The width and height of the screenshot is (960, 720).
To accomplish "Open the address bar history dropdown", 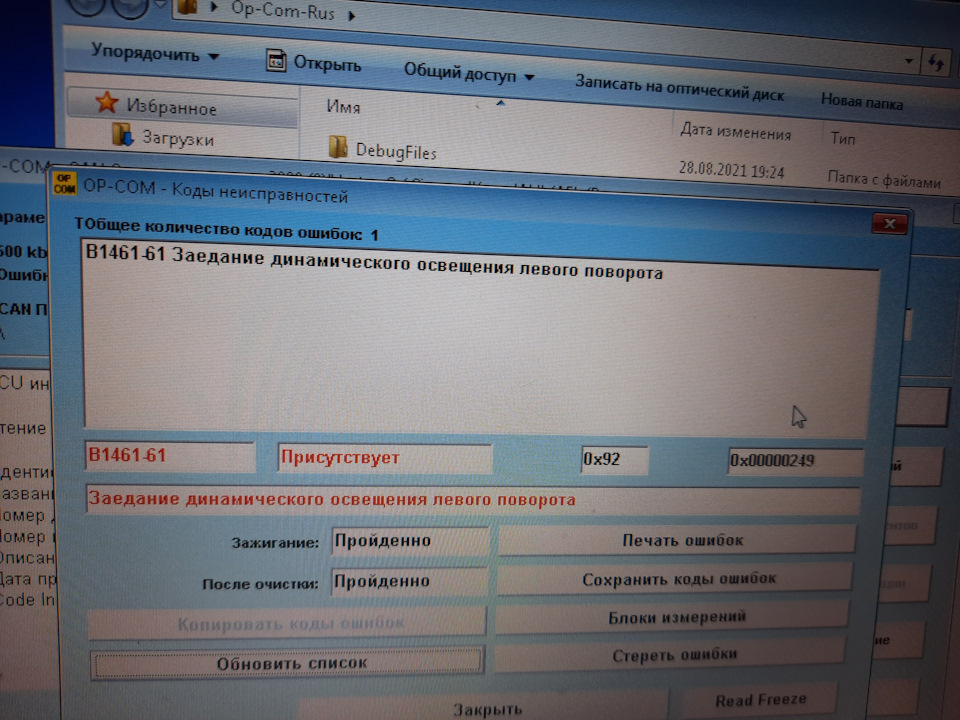I will 909,61.
